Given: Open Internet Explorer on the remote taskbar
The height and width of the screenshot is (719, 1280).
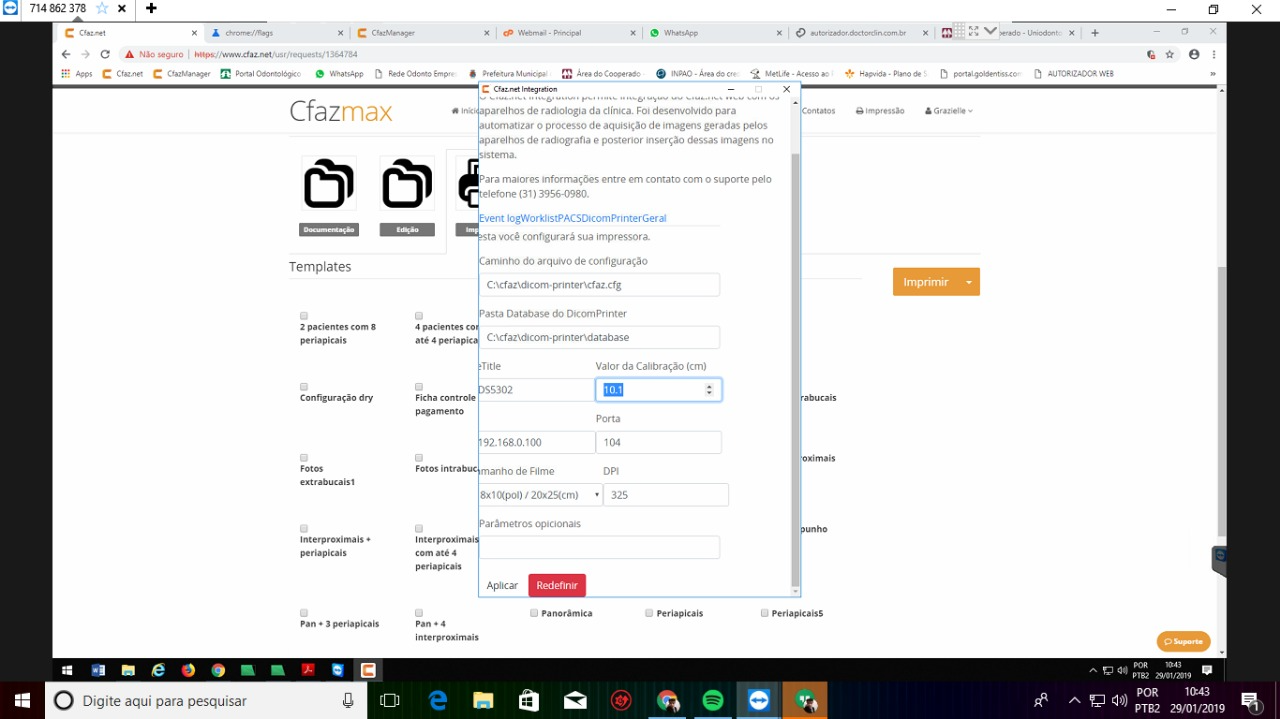Looking at the screenshot, I should (158, 670).
